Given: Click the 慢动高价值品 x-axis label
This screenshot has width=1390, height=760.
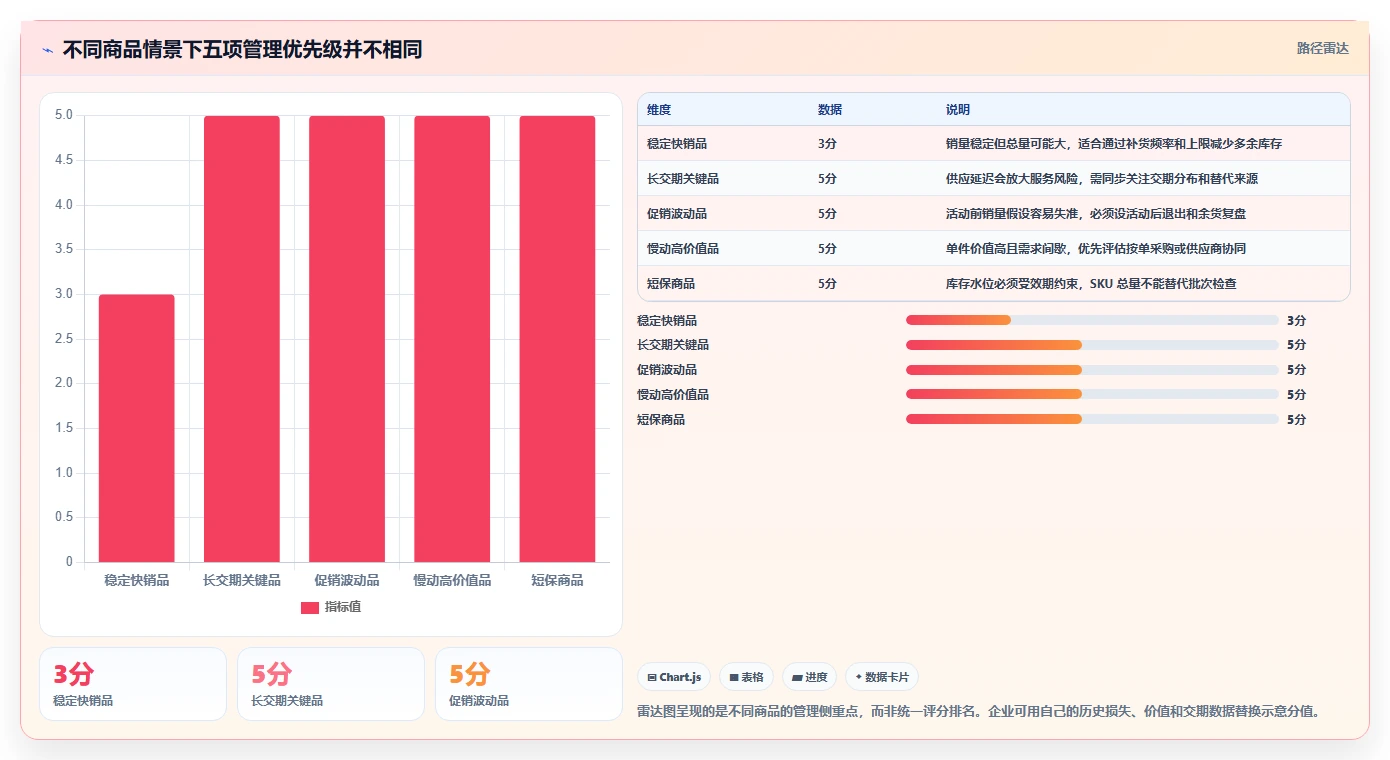Looking at the screenshot, I should pos(452,580).
